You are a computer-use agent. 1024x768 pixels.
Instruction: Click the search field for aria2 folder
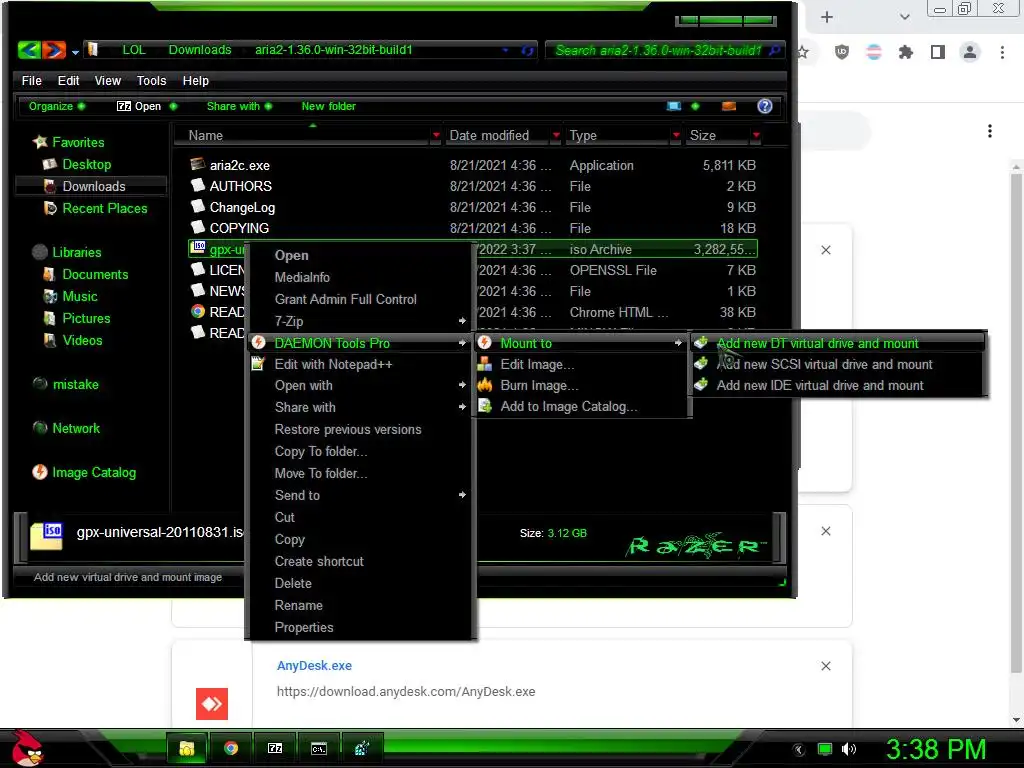coord(665,50)
